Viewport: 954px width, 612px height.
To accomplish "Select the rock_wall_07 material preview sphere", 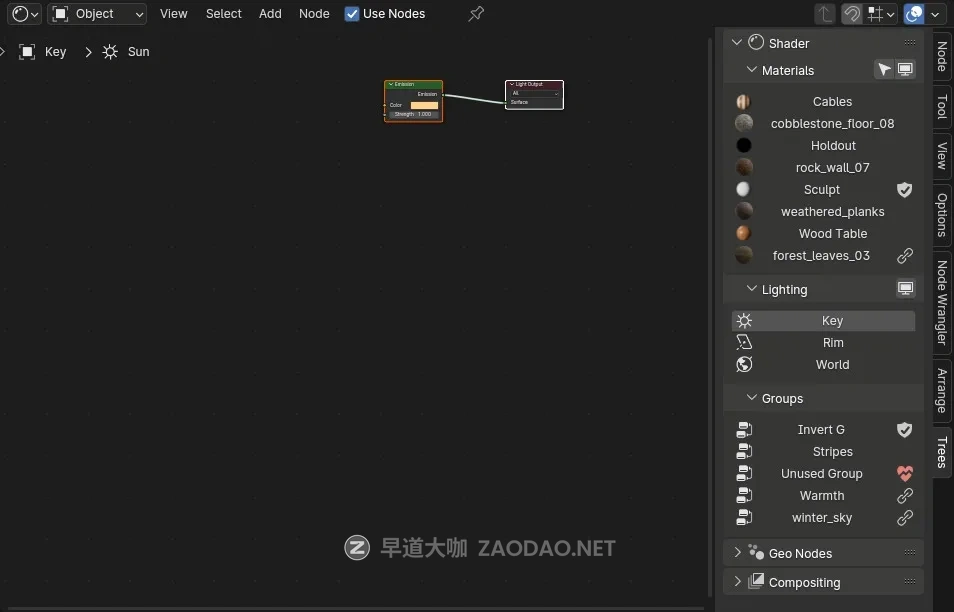I will tap(744, 167).
